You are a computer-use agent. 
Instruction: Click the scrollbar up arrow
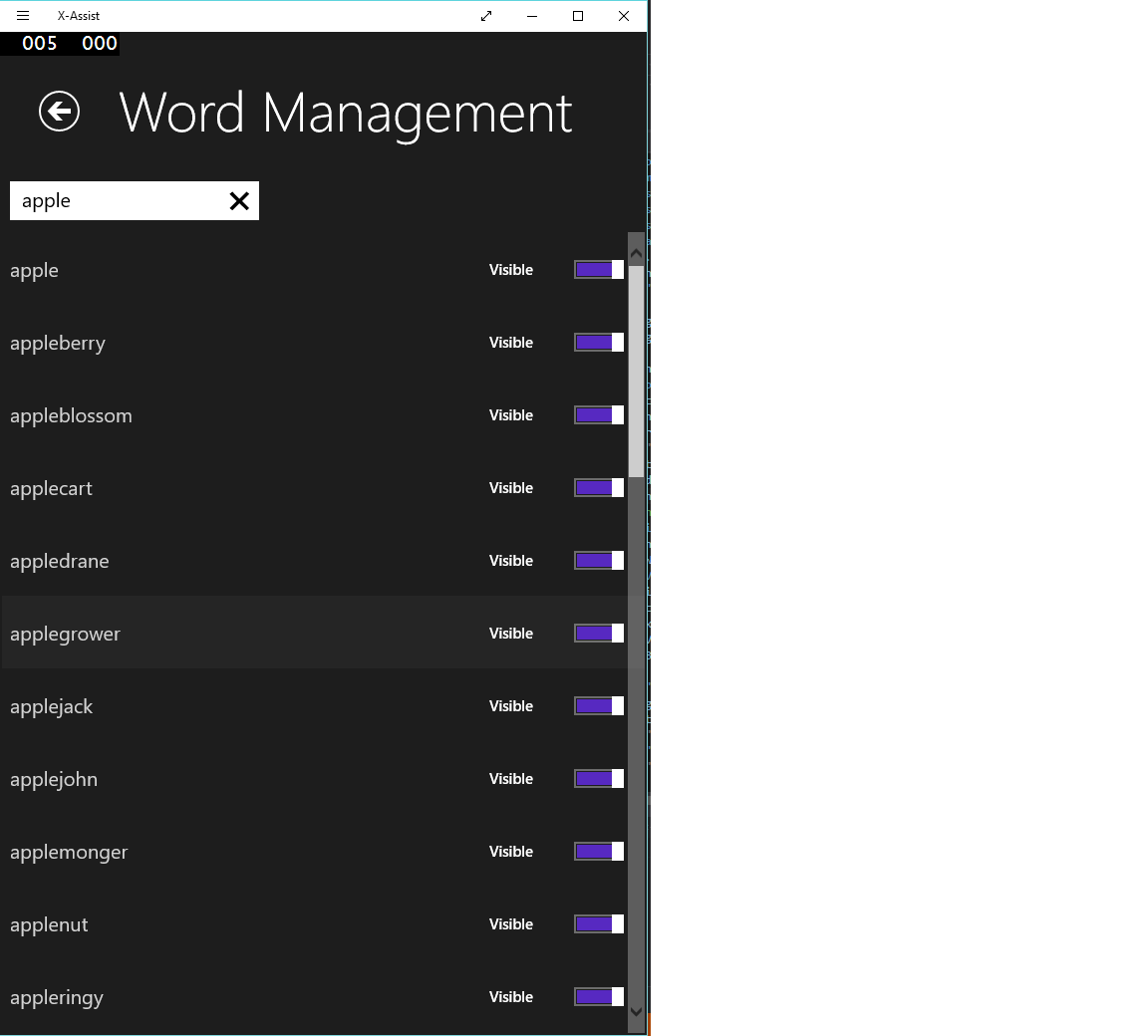[636, 253]
